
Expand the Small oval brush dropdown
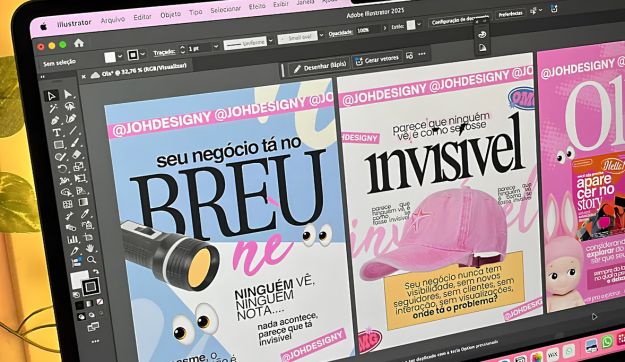(x=321, y=35)
